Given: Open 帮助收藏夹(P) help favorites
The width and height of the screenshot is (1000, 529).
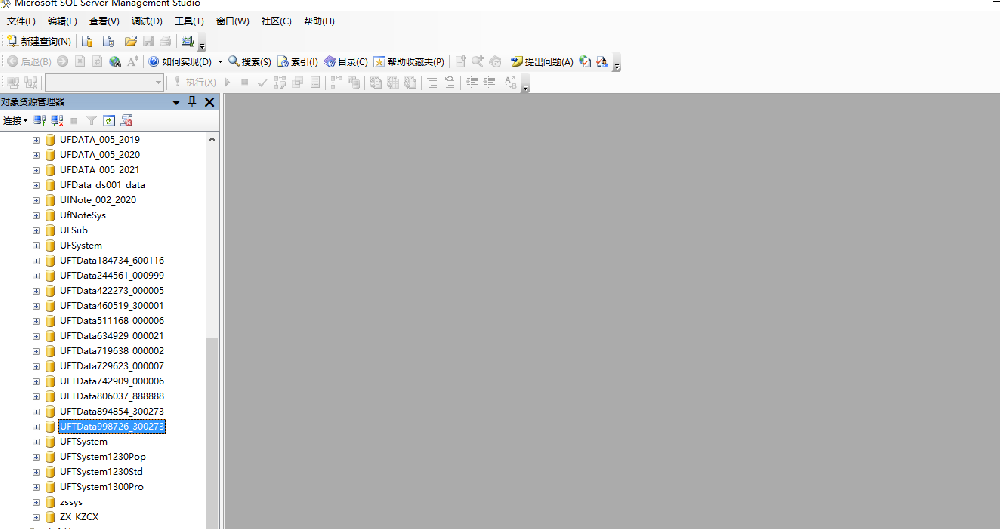Looking at the screenshot, I should (409, 62).
